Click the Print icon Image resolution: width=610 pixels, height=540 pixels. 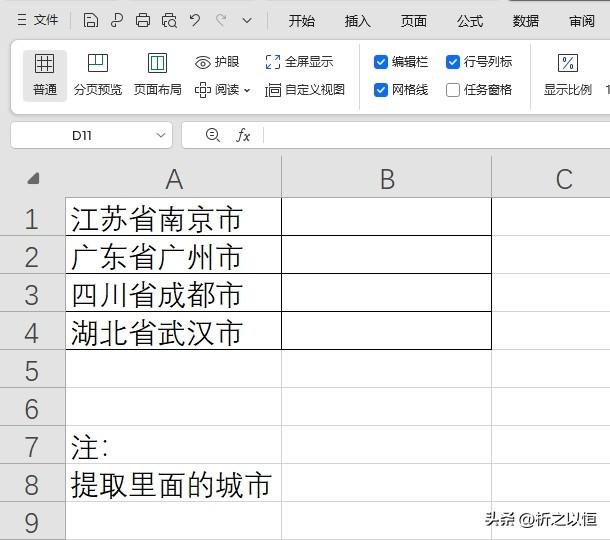pos(143,20)
